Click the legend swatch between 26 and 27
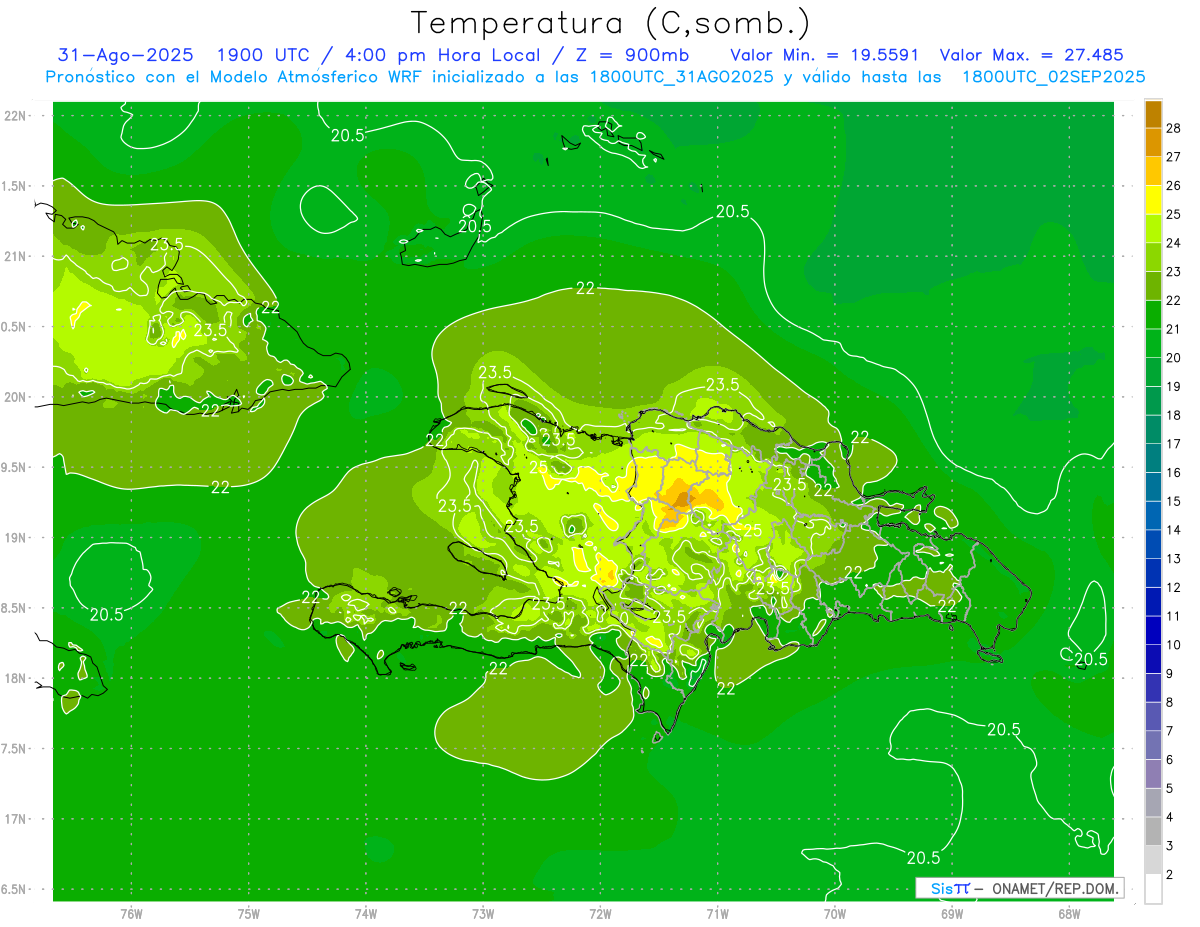 [1153, 171]
